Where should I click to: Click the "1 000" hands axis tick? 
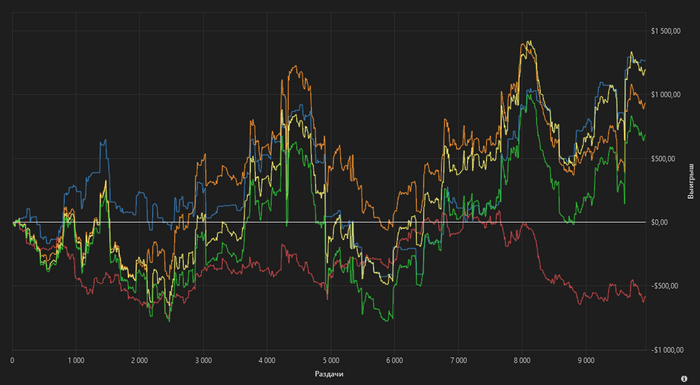[75, 360]
